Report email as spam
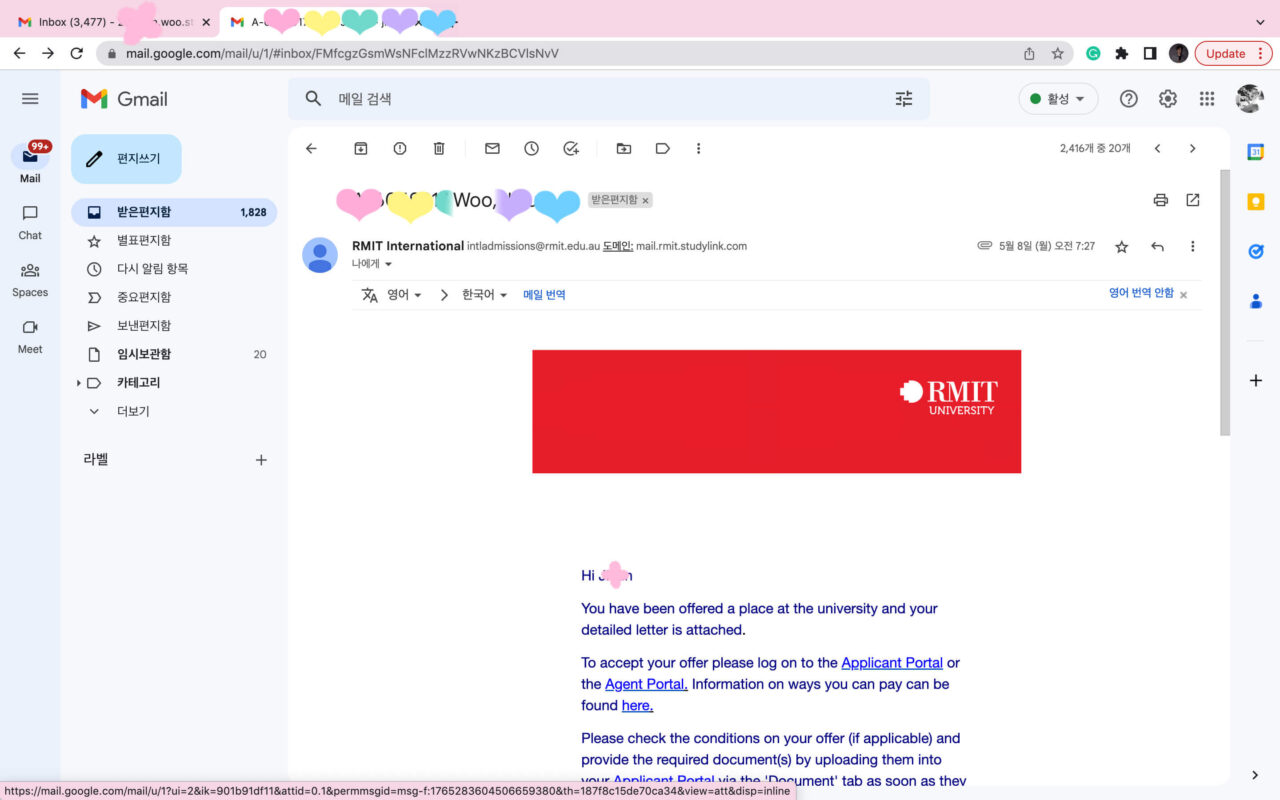Screen dimensions: 1280x800 point(400,149)
